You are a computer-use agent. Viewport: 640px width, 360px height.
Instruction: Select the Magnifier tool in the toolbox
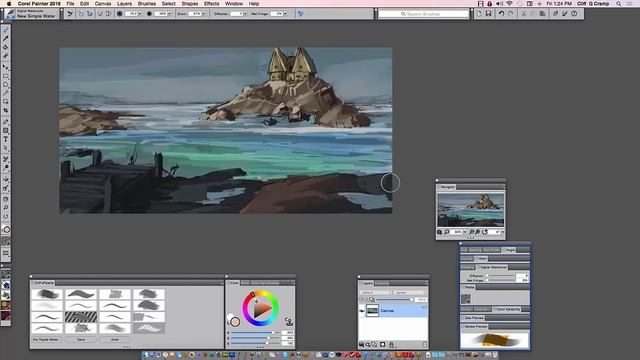coord(6,208)
